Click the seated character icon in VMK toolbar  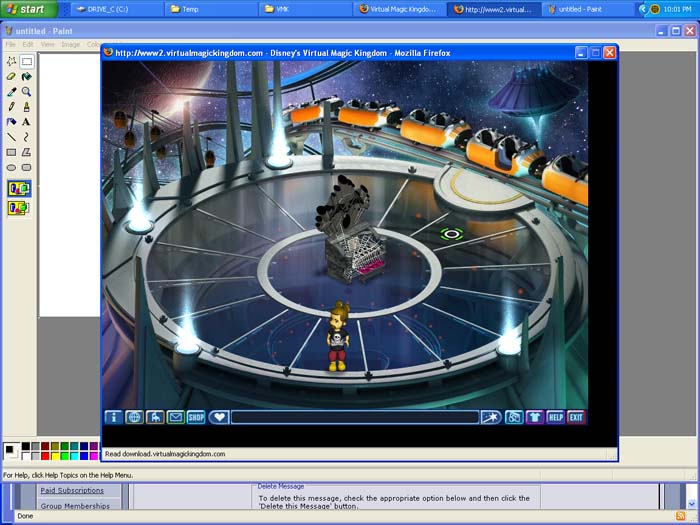click(x=154, y=417)
